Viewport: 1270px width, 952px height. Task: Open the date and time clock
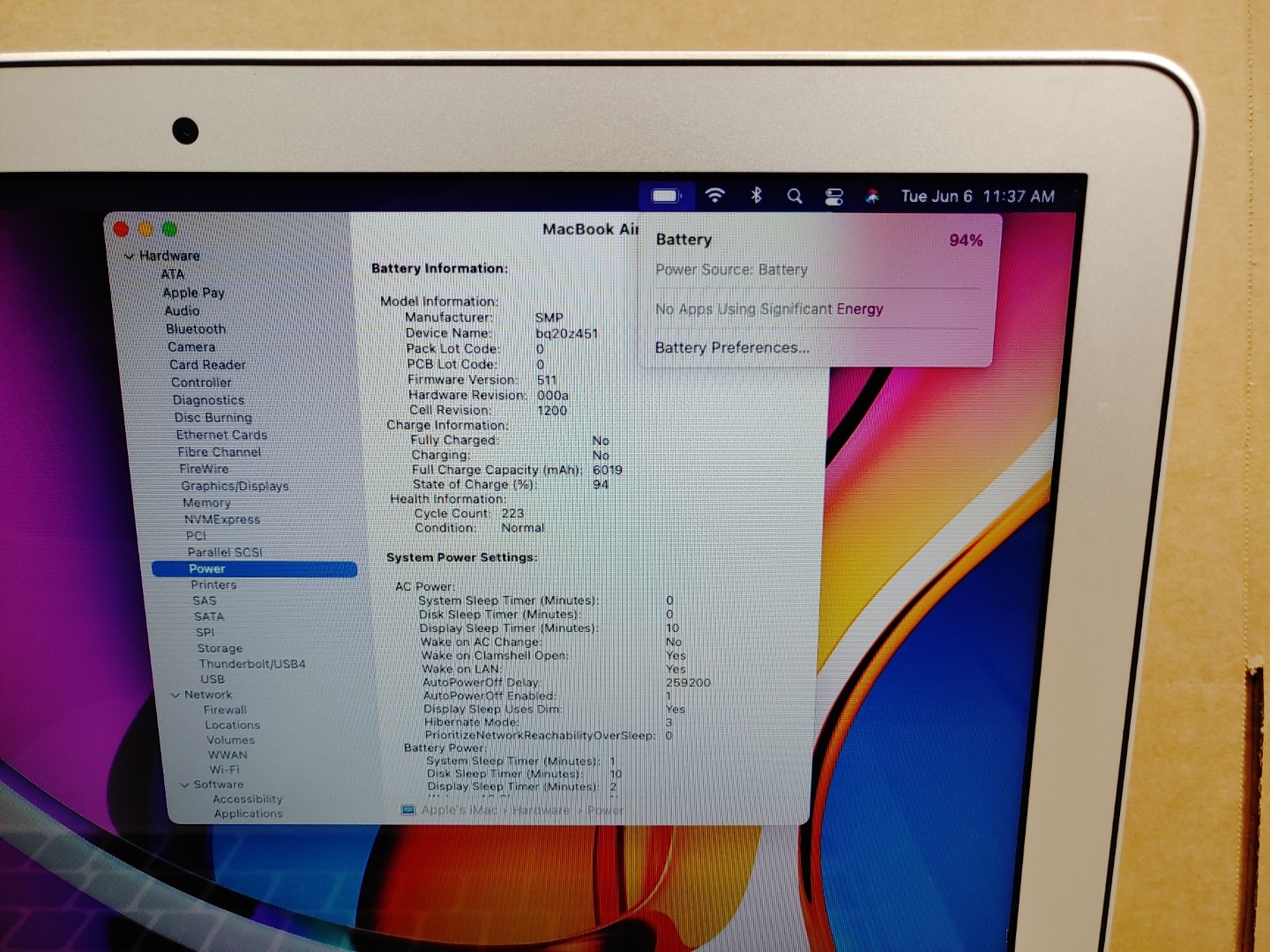point(977,197)
